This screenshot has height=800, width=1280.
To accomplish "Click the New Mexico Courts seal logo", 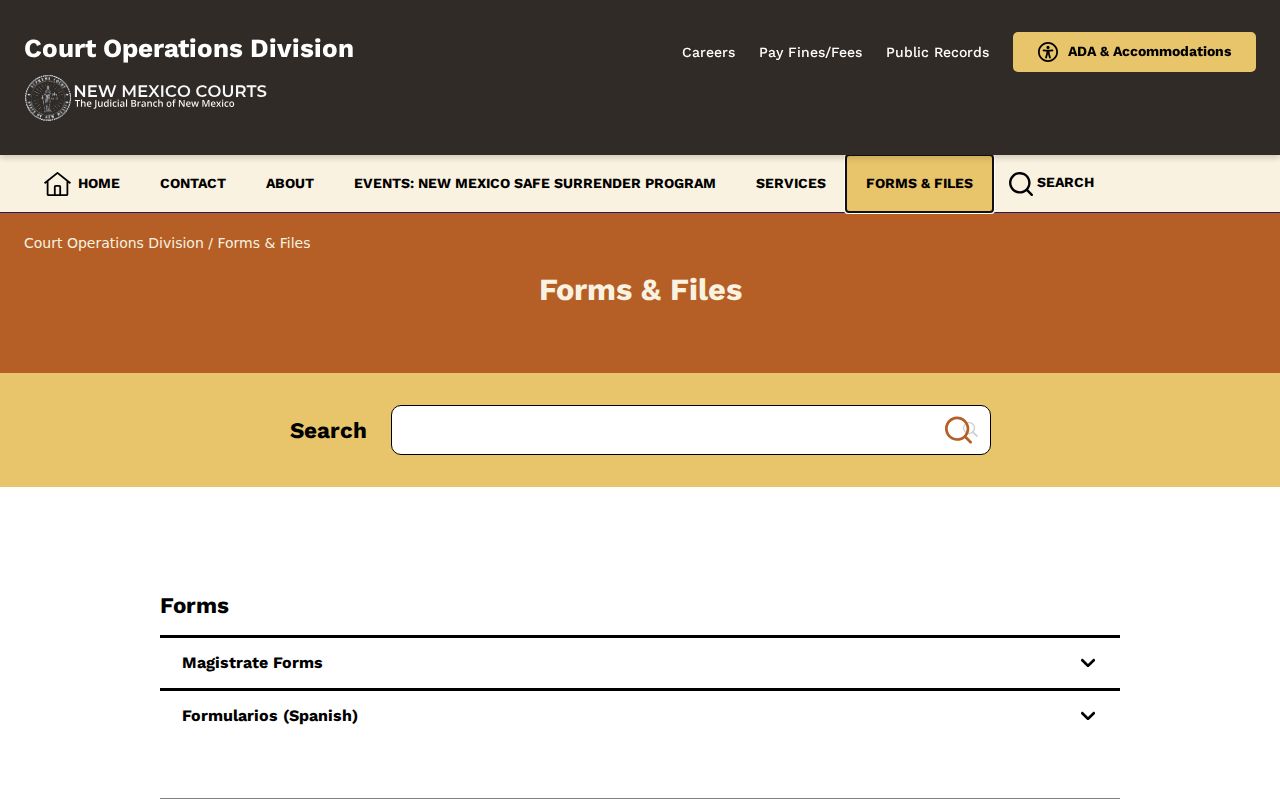I will (x=48, y=98).
